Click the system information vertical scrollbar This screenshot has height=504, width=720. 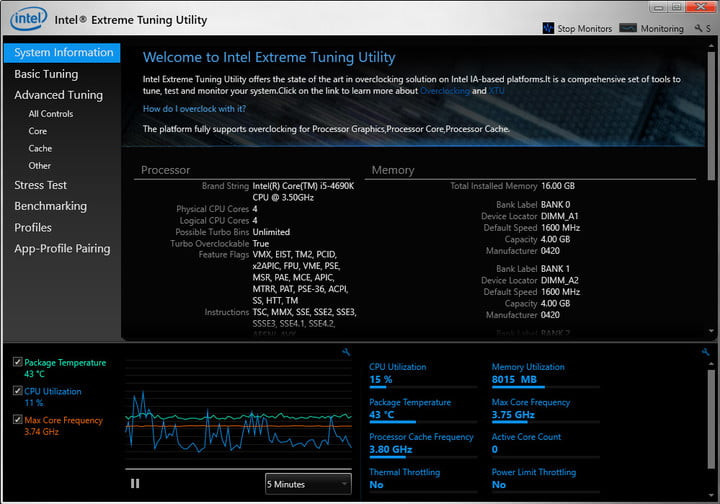click(x=711, y=116)
